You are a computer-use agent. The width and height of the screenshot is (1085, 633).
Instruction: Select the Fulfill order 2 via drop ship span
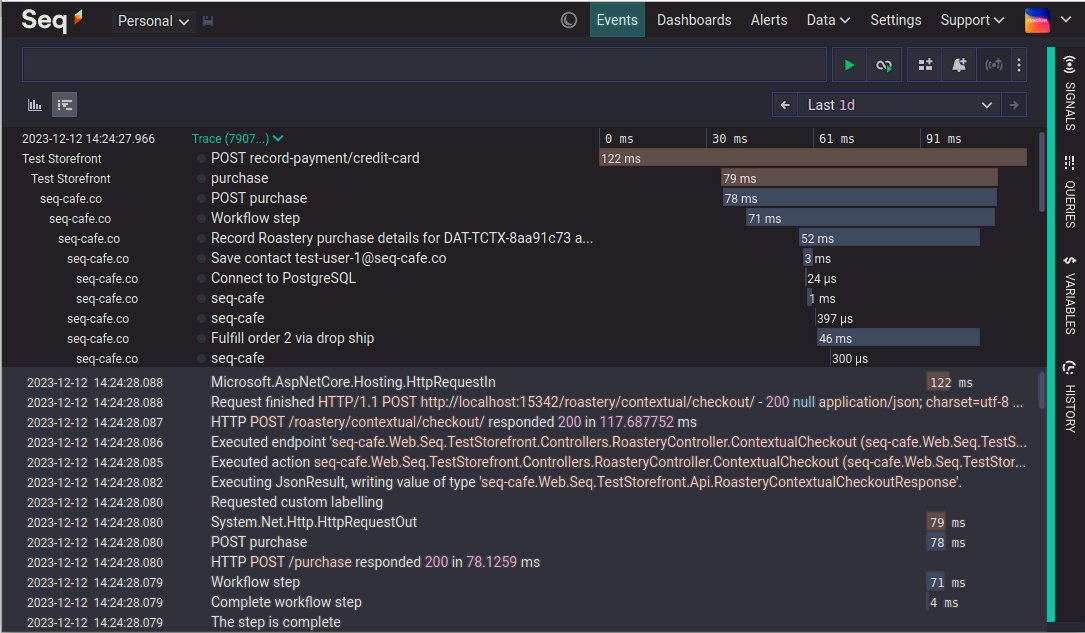[x=292, y=338]
